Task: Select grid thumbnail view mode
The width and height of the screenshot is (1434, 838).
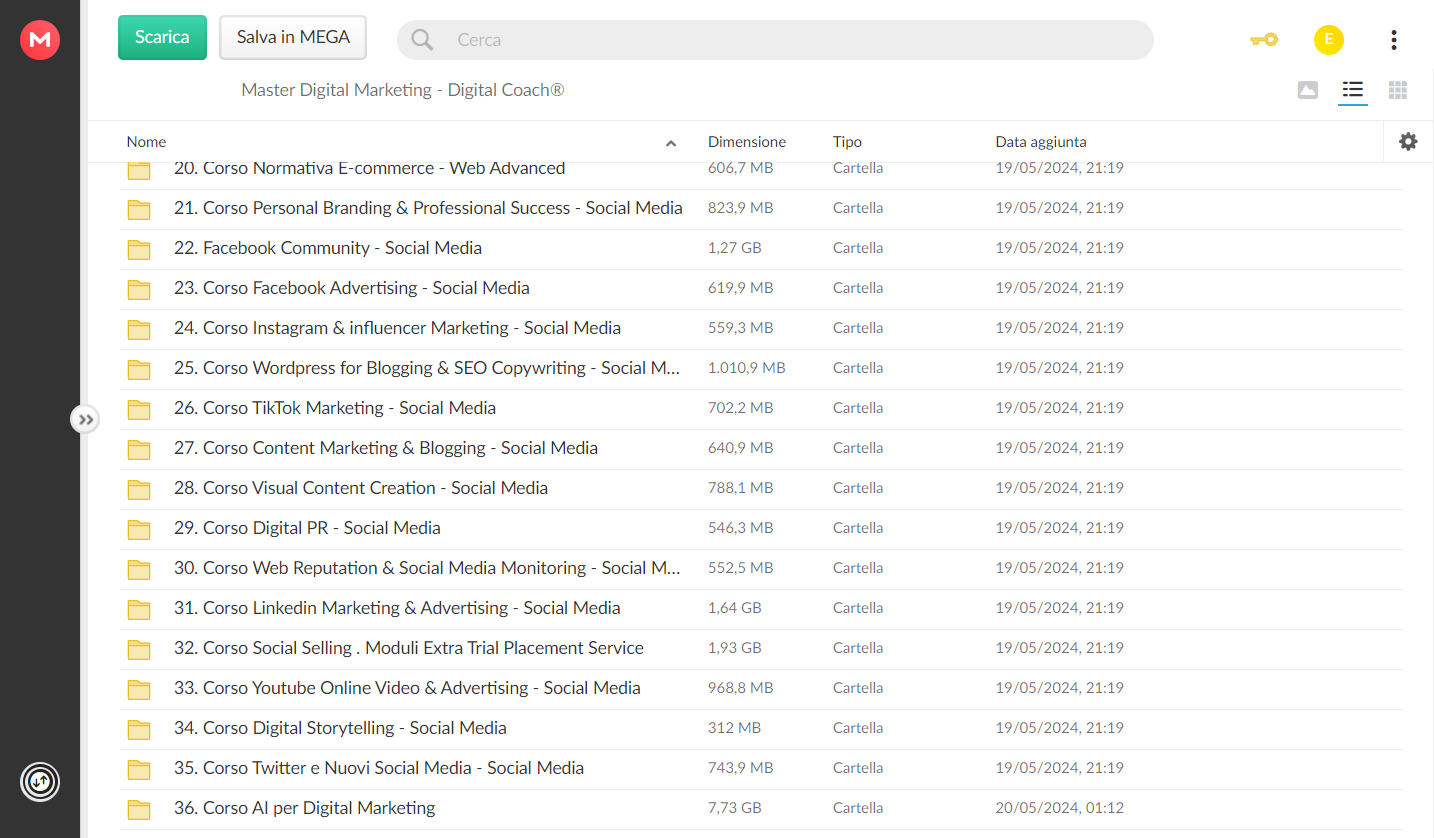Action: click(x=1398, y=91)
